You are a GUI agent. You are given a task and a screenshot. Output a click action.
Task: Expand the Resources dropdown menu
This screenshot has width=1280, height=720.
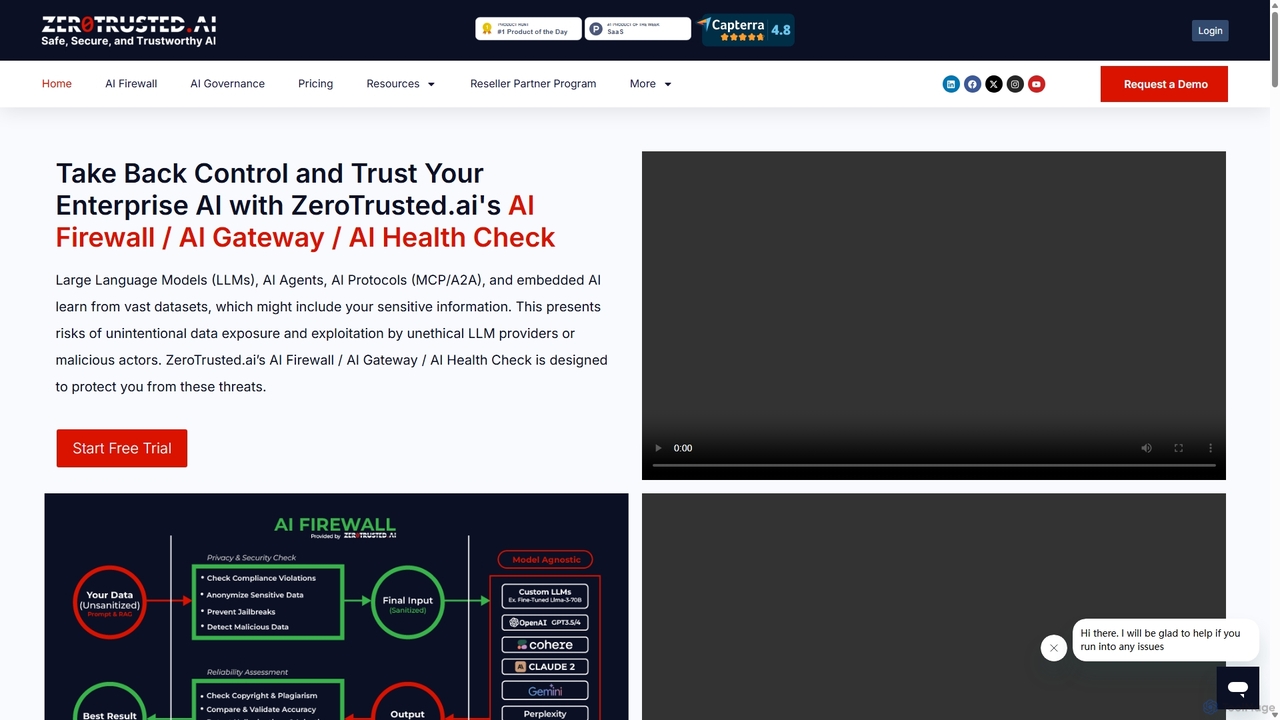coord(401,84)
